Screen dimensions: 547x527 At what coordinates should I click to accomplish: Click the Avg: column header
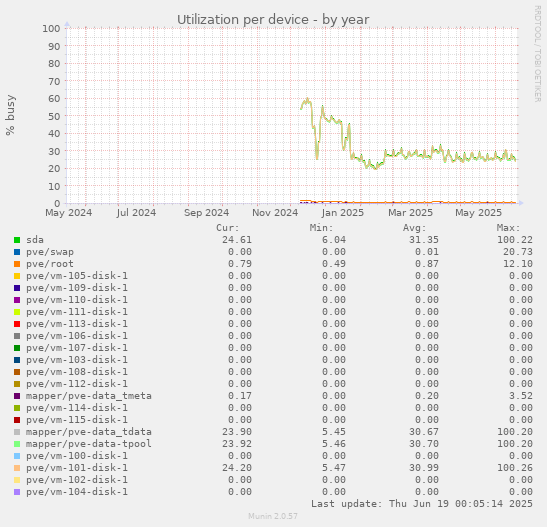(415, 228)
